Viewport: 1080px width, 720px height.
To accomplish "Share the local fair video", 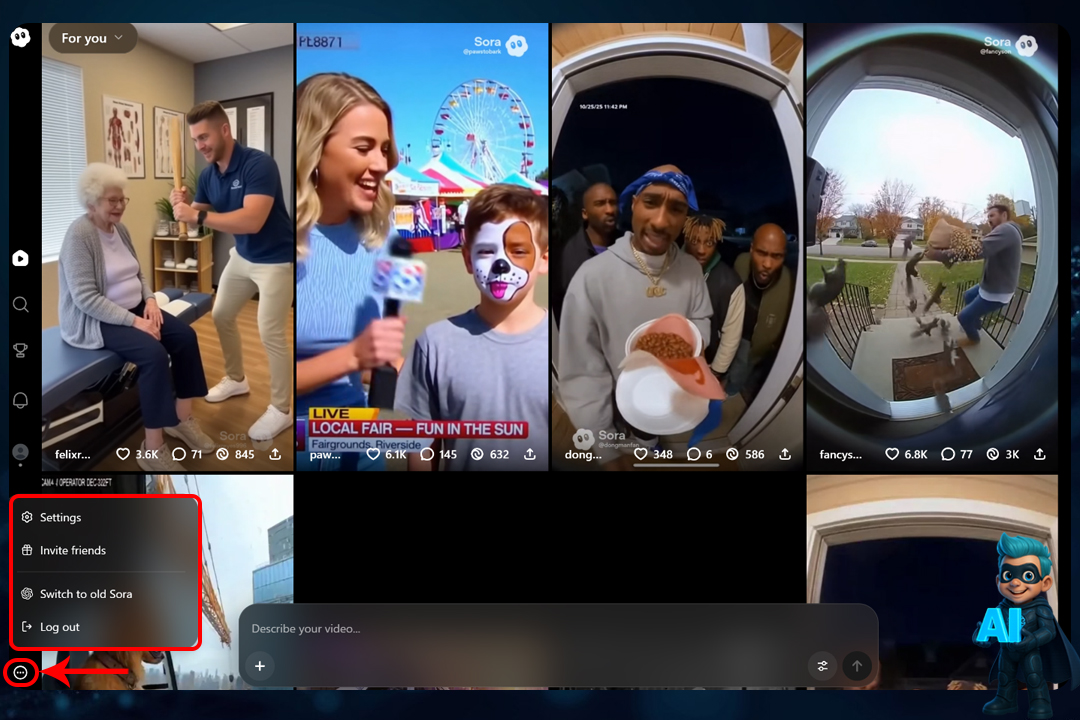I will tap(530, 454).
